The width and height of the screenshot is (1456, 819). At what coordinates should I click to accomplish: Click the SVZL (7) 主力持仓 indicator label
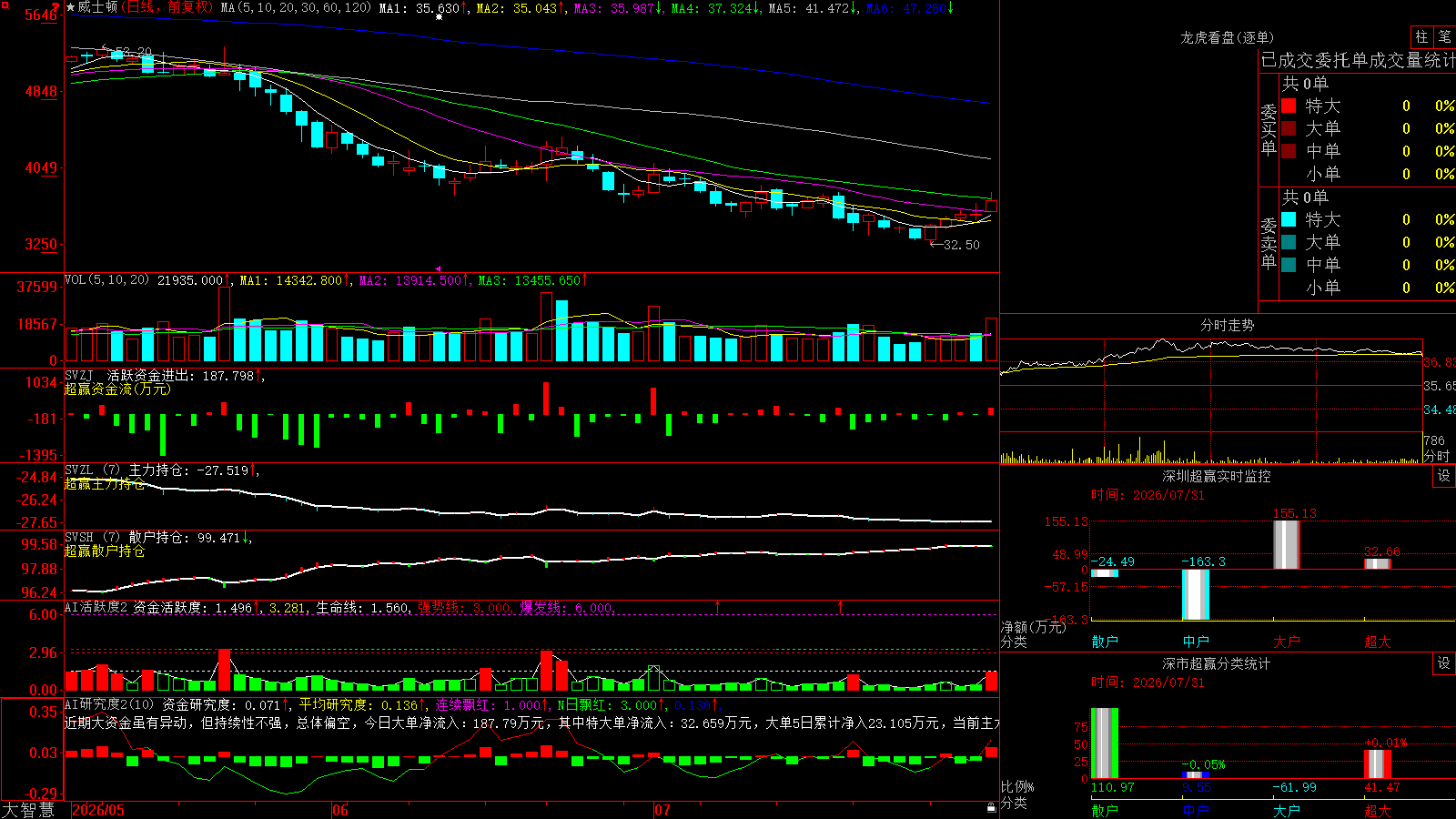click(x=126, y=470)
